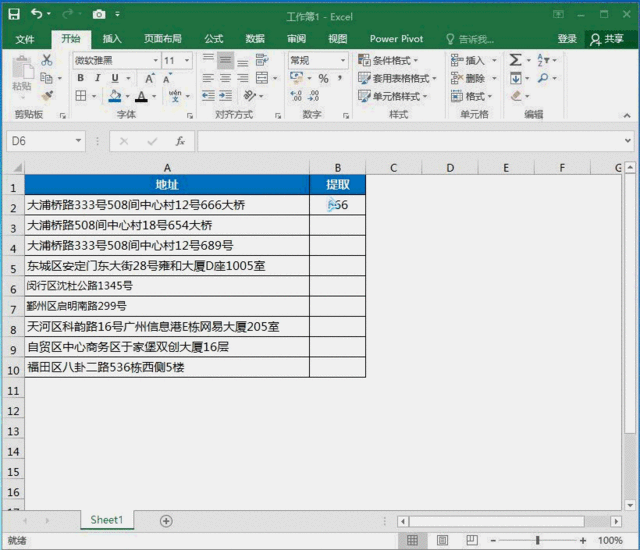Click the Wrap Text icon
Image resolution: width=640 pixels, height=550 pixels.
[262, 60]
